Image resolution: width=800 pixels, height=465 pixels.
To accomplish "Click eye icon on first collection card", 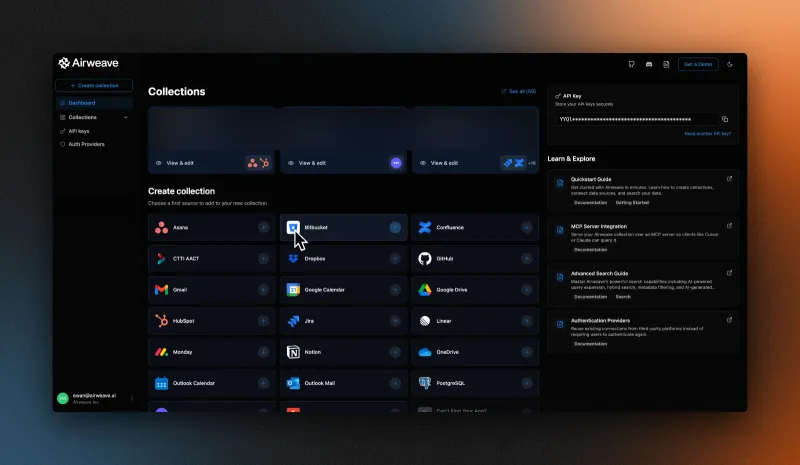I will (x=159, y=162).
